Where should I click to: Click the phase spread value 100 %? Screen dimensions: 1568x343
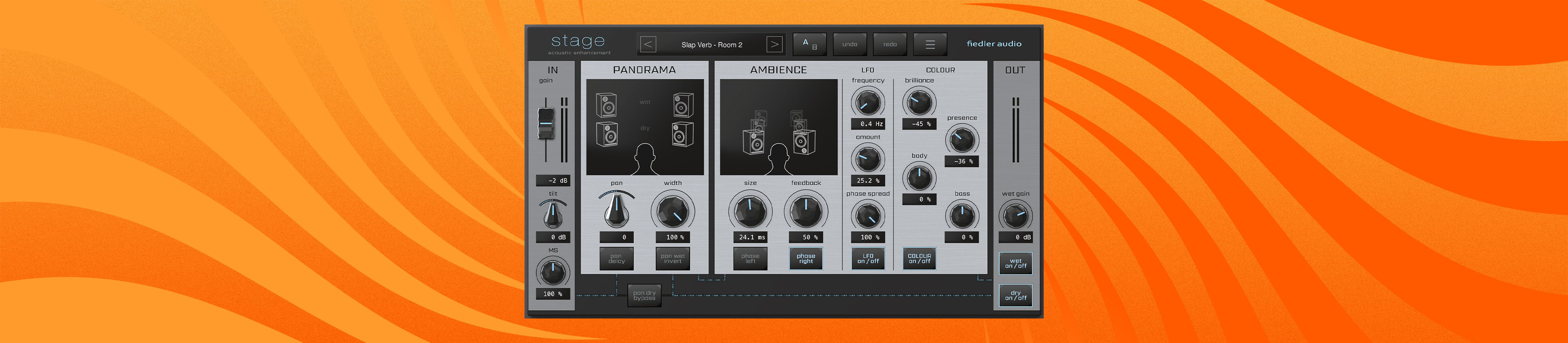868,237
